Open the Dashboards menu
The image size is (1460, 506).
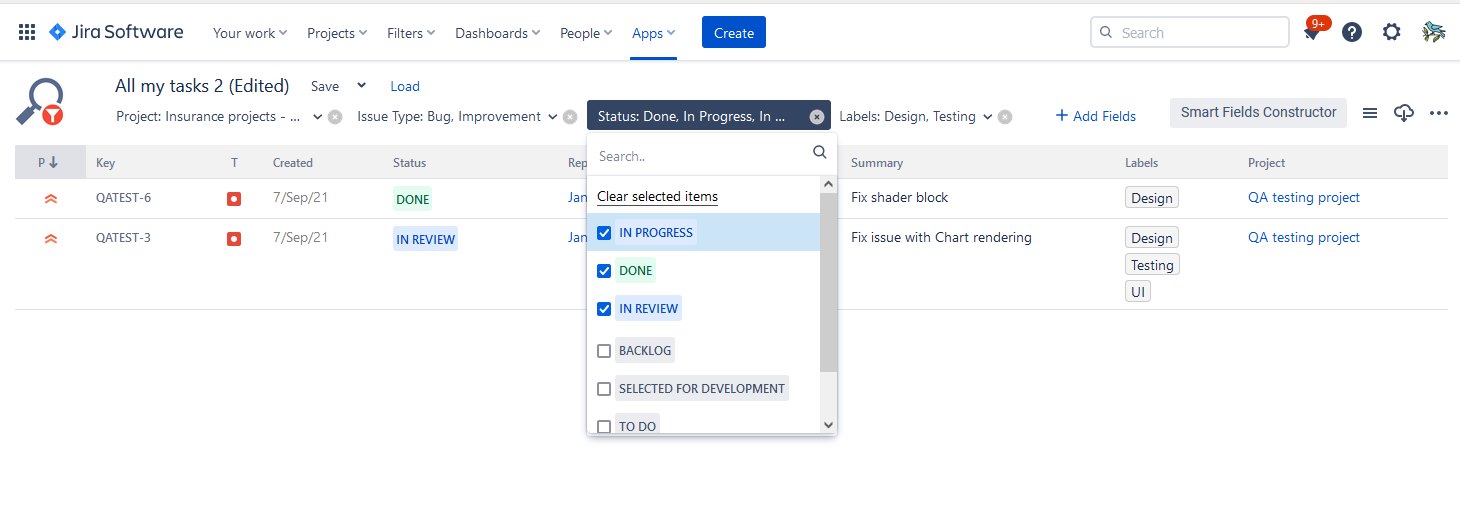pos(497,33)
